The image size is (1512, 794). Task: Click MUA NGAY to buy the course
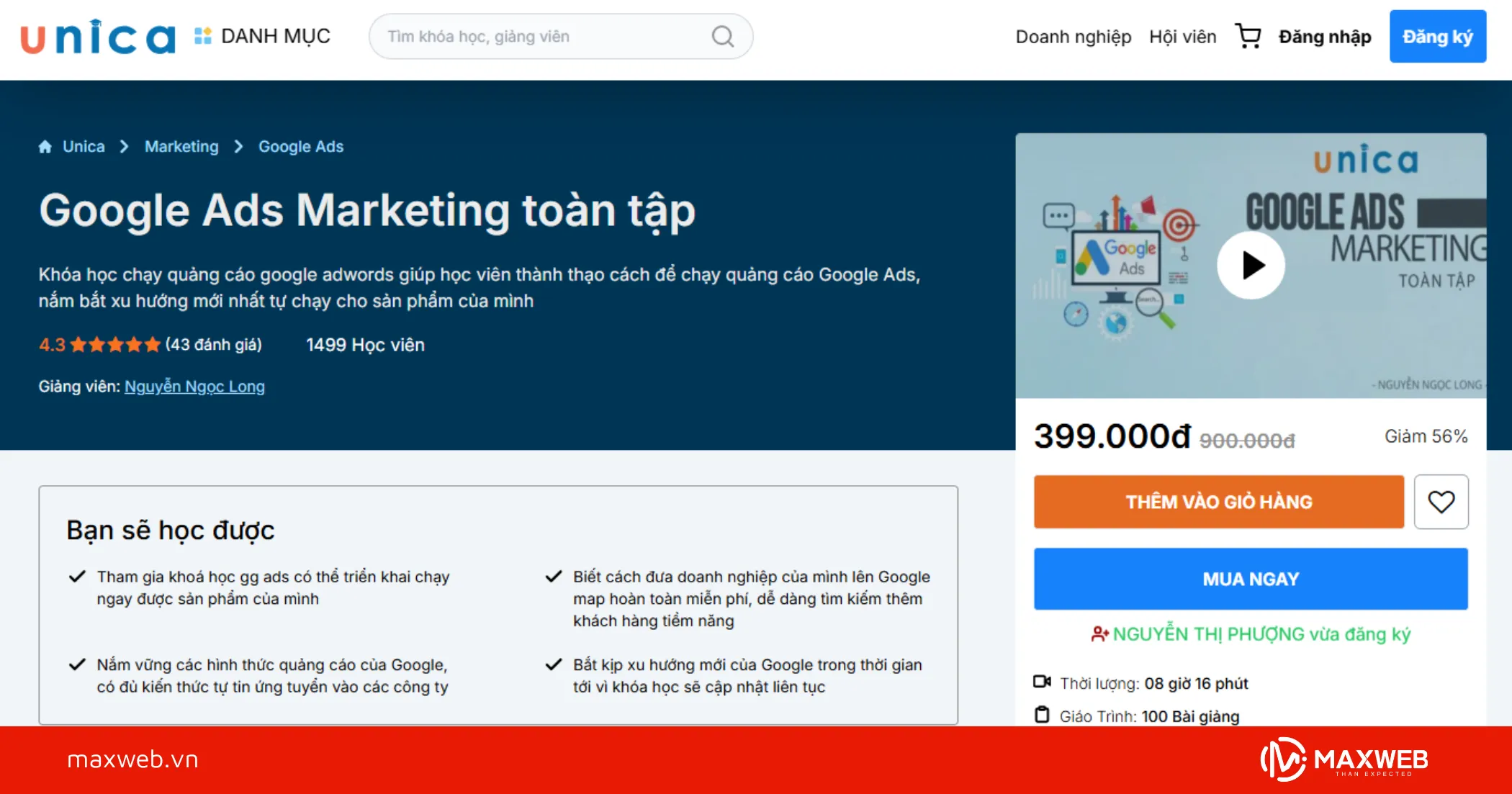pyautogui.click(x=1251, y=578)
